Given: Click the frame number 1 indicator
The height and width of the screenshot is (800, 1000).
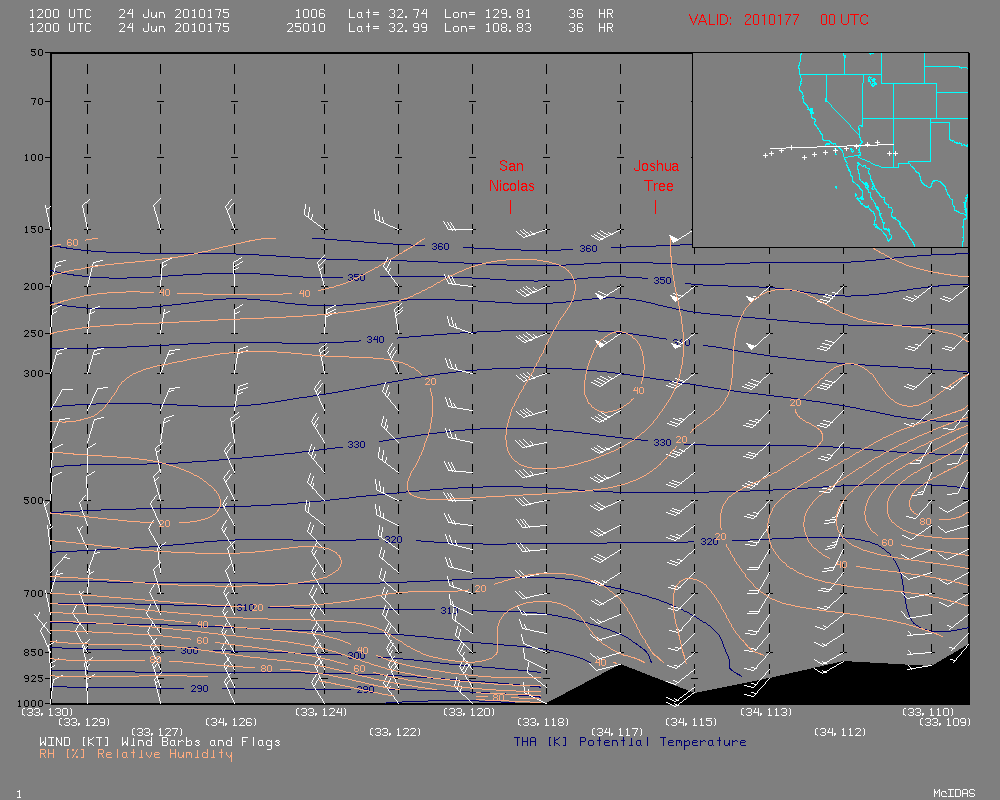Looking at the screenshot, I should [18, 794].
